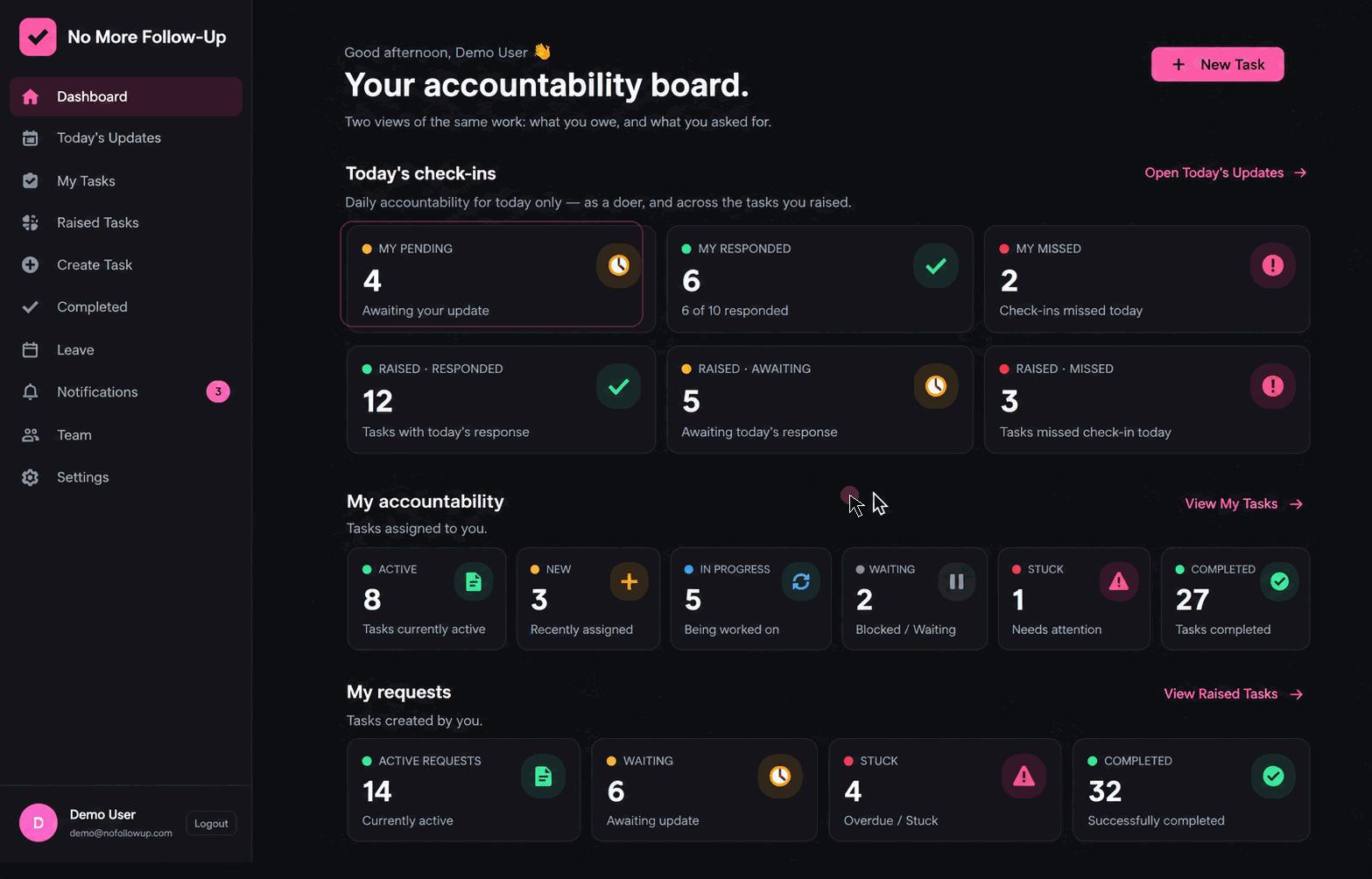The width and height of the screenshot is (1372, 879).
Task: Click 'Tasks missed check-in today' text
Action: pyautogui.click(x=1086, y=432)
